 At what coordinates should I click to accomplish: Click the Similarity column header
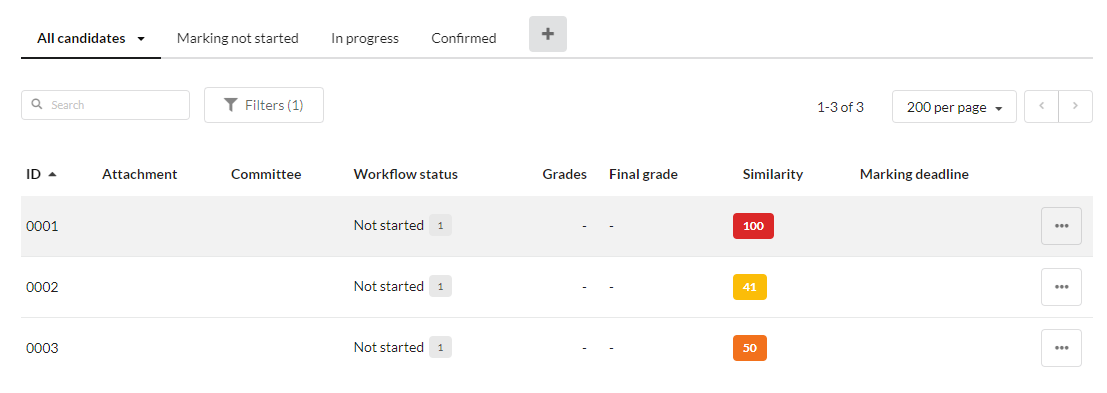coord(772,174)
